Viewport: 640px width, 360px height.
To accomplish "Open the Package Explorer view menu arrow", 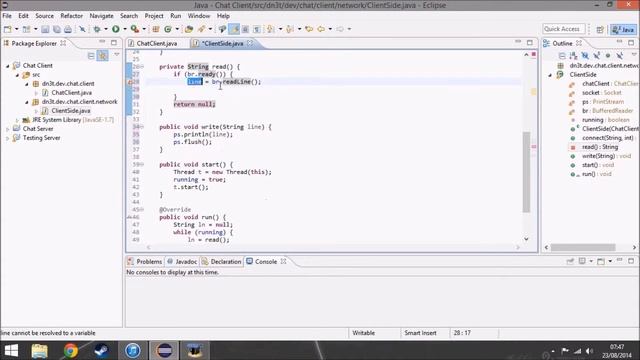I will tap(117, 55).
